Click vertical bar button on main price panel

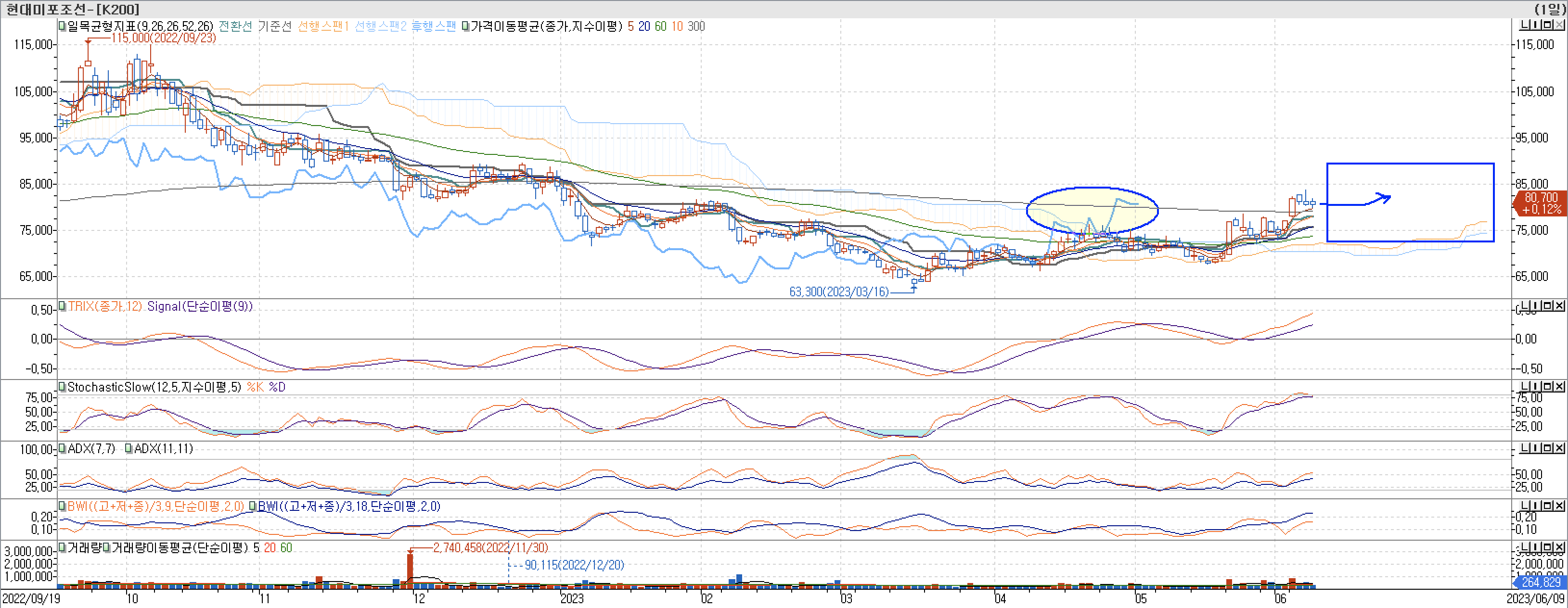click(1536, 25)
